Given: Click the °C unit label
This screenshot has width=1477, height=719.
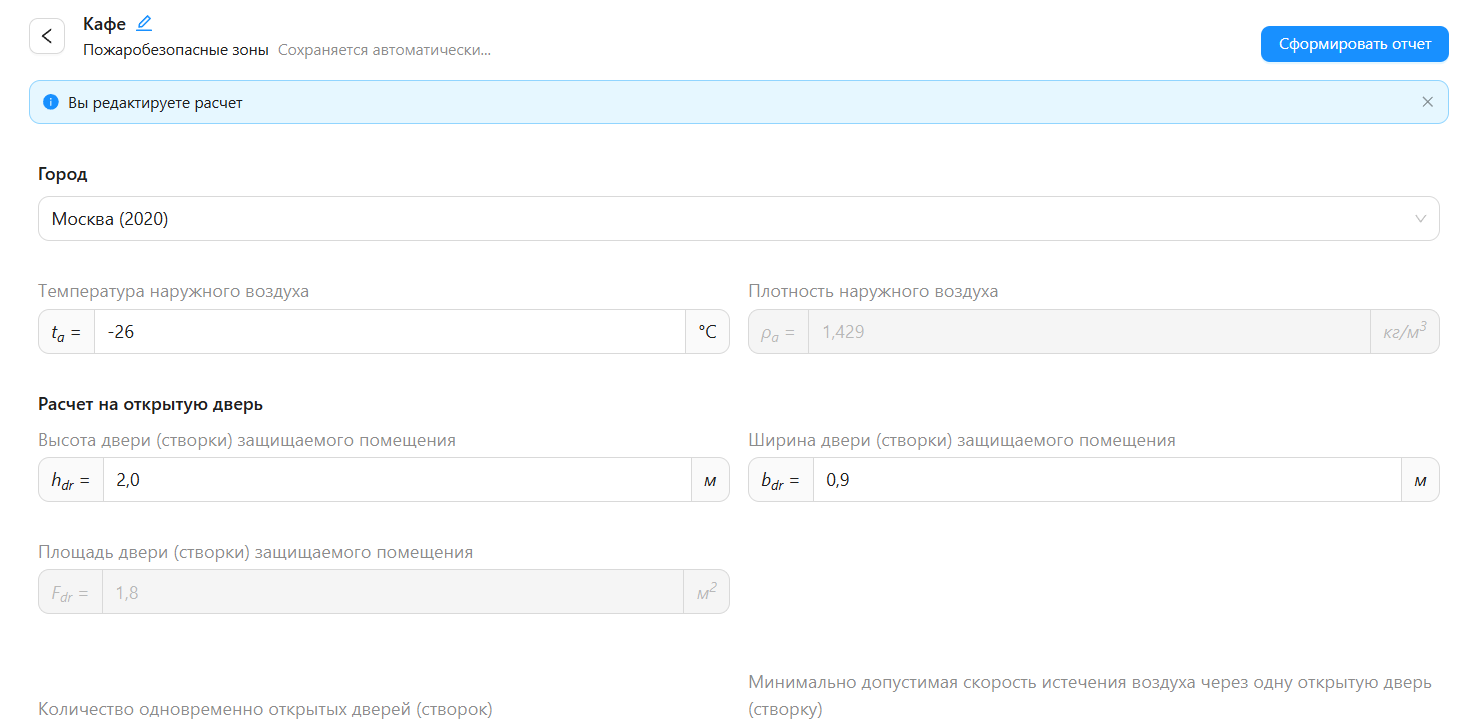Looking at the screenshot, I should pyautogui.click(x=707, y=332).
